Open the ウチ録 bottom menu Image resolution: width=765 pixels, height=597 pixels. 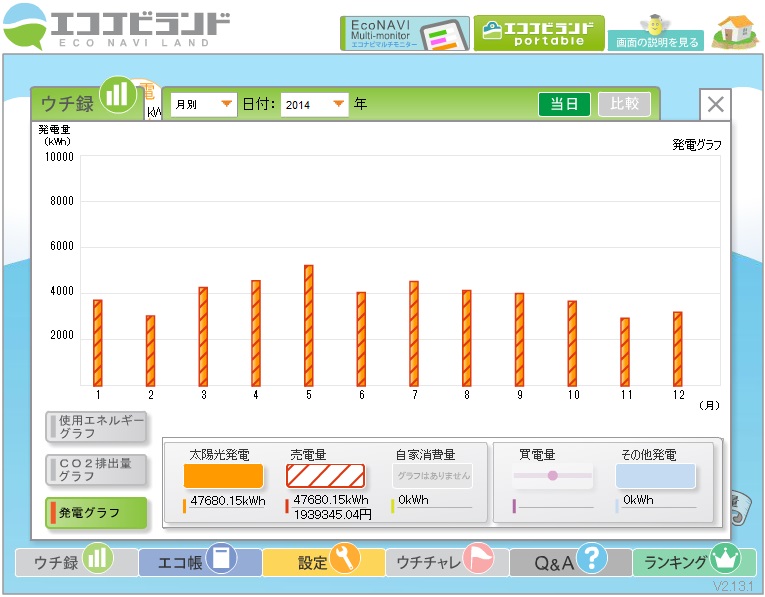(76, 562)
